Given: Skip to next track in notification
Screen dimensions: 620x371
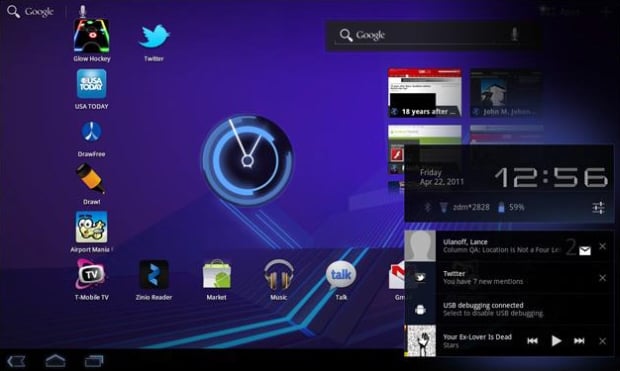Looking at the screenshot, I should tap(579, 341).
